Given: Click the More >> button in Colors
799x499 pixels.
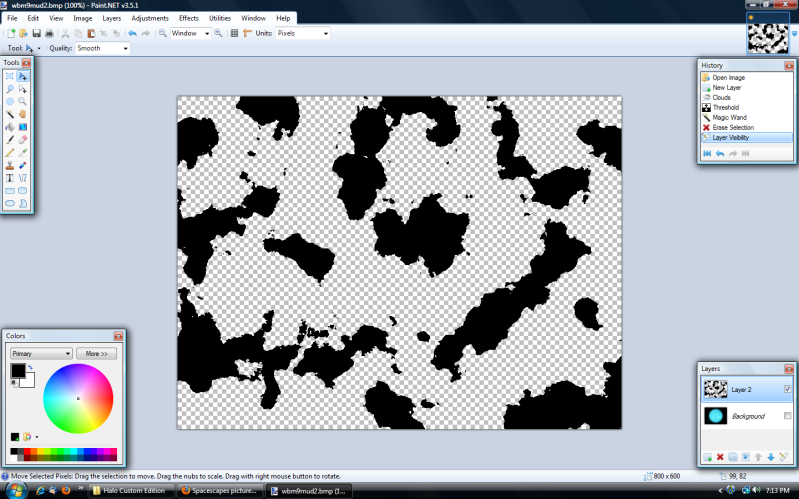Looking at the screenshot, I should point(96,353).
